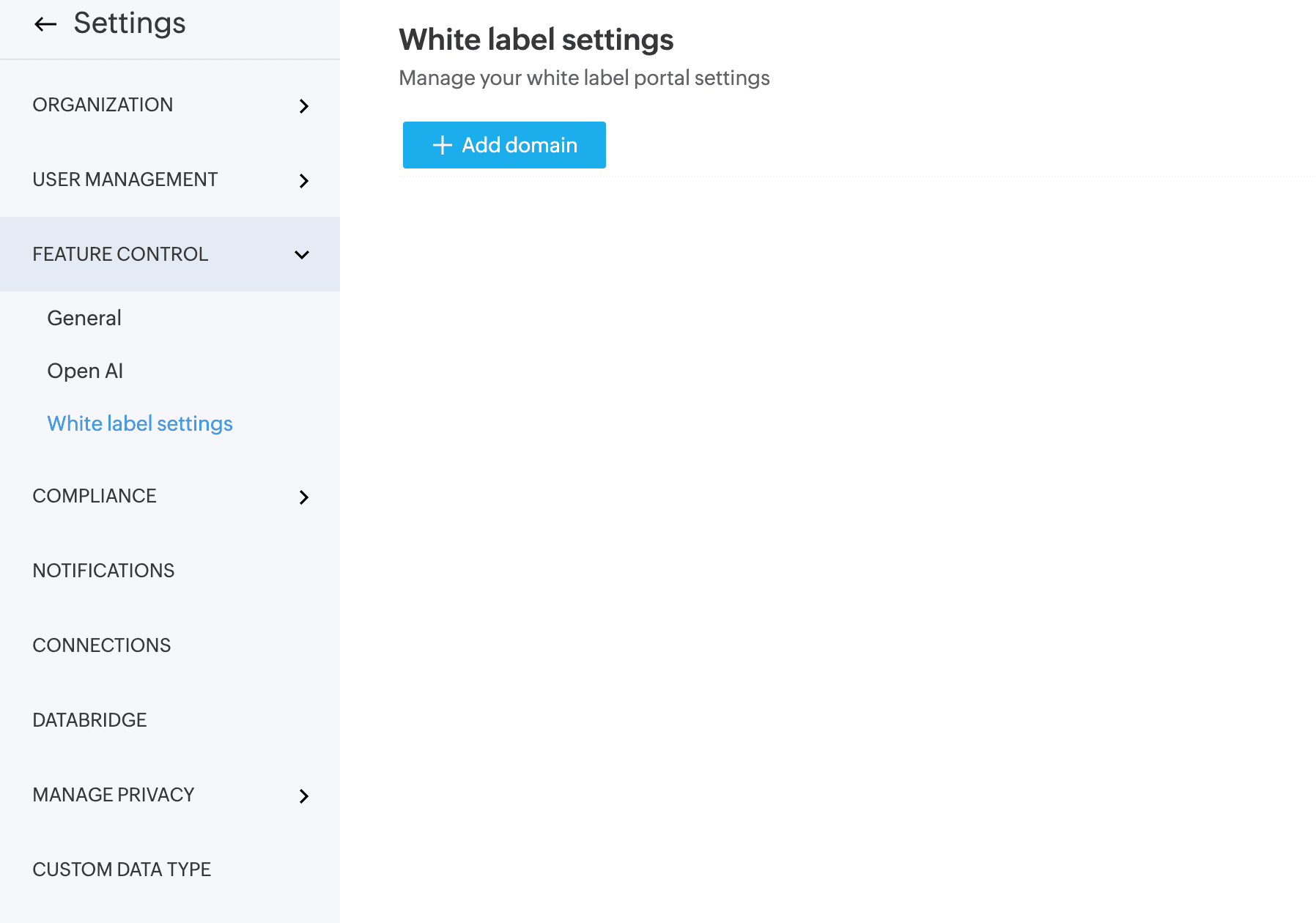The image size is (1316, 923).
Task: Go to the Connections section
Action: [x=102, y=645]
